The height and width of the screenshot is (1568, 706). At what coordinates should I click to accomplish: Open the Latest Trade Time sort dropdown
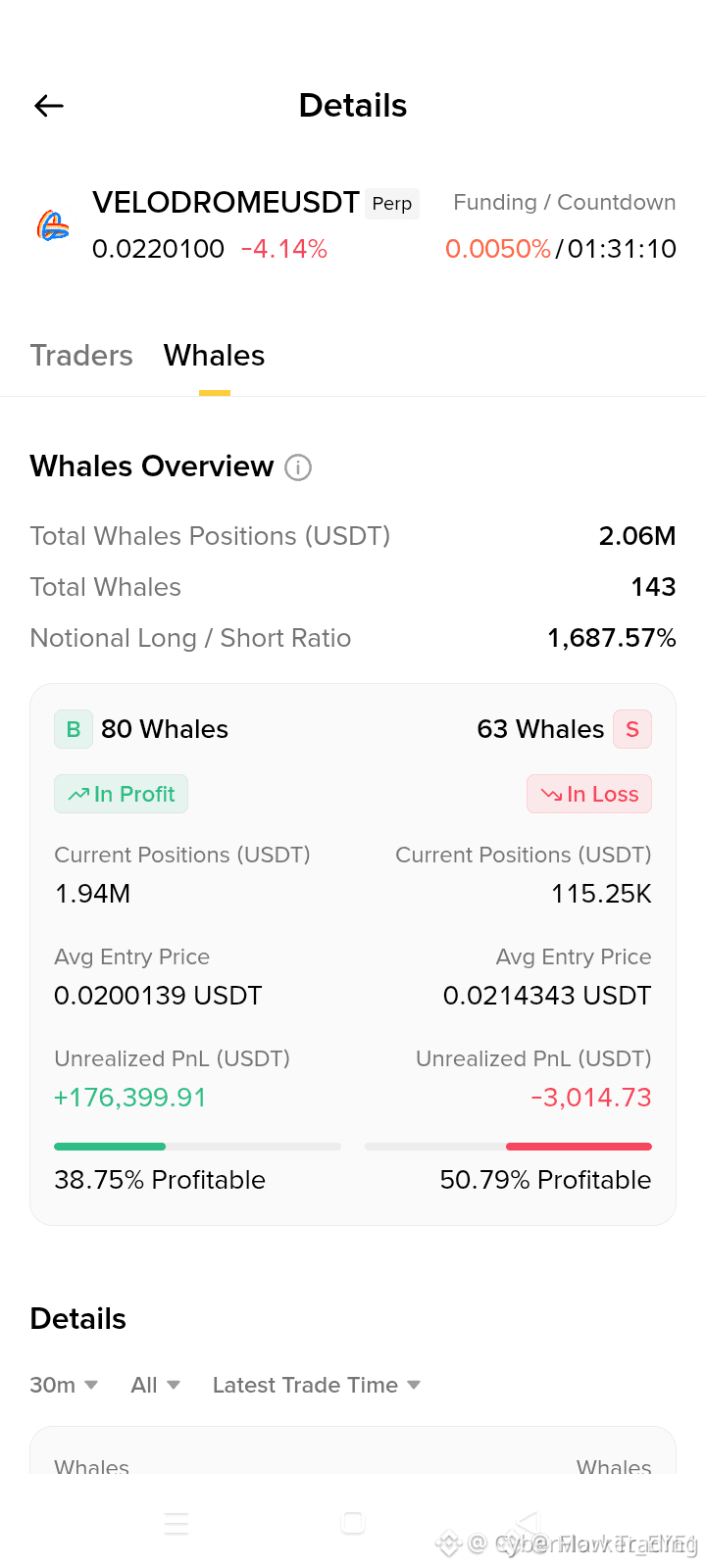point(317,1385)
